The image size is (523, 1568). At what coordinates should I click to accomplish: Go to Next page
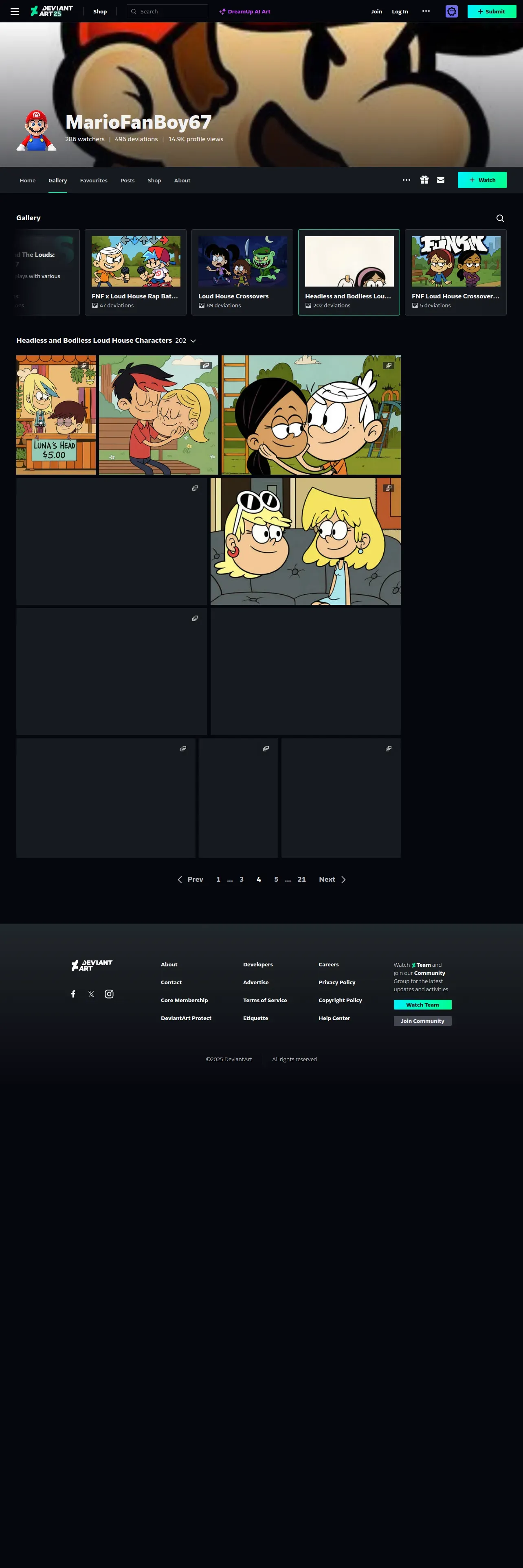tap(332, 879)
